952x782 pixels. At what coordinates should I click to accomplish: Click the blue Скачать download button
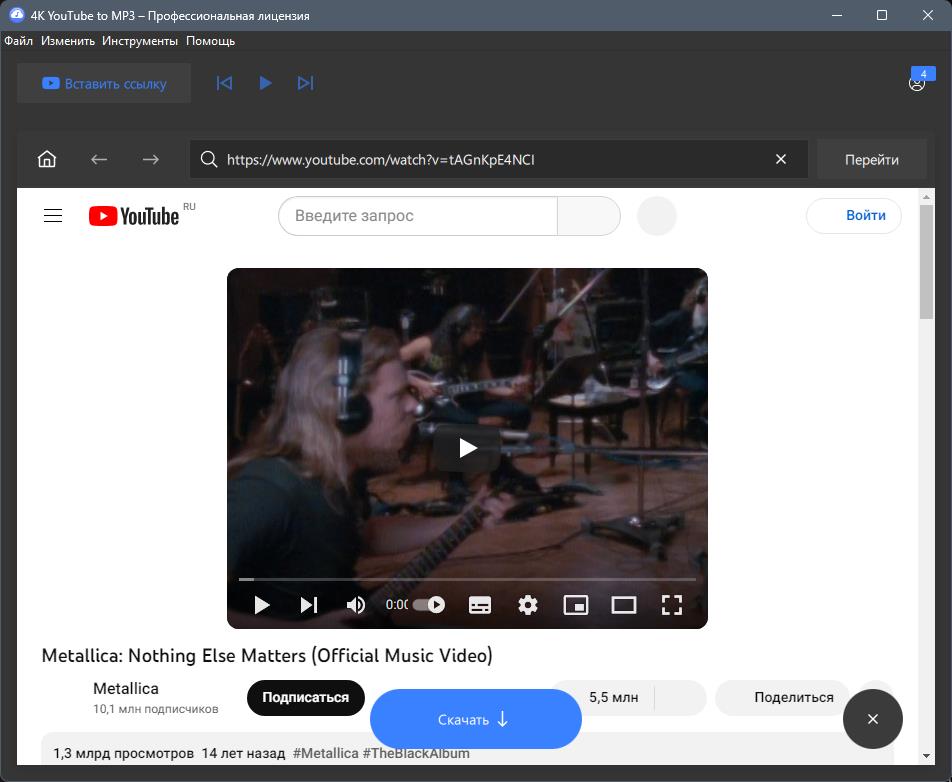pos(476,719)
